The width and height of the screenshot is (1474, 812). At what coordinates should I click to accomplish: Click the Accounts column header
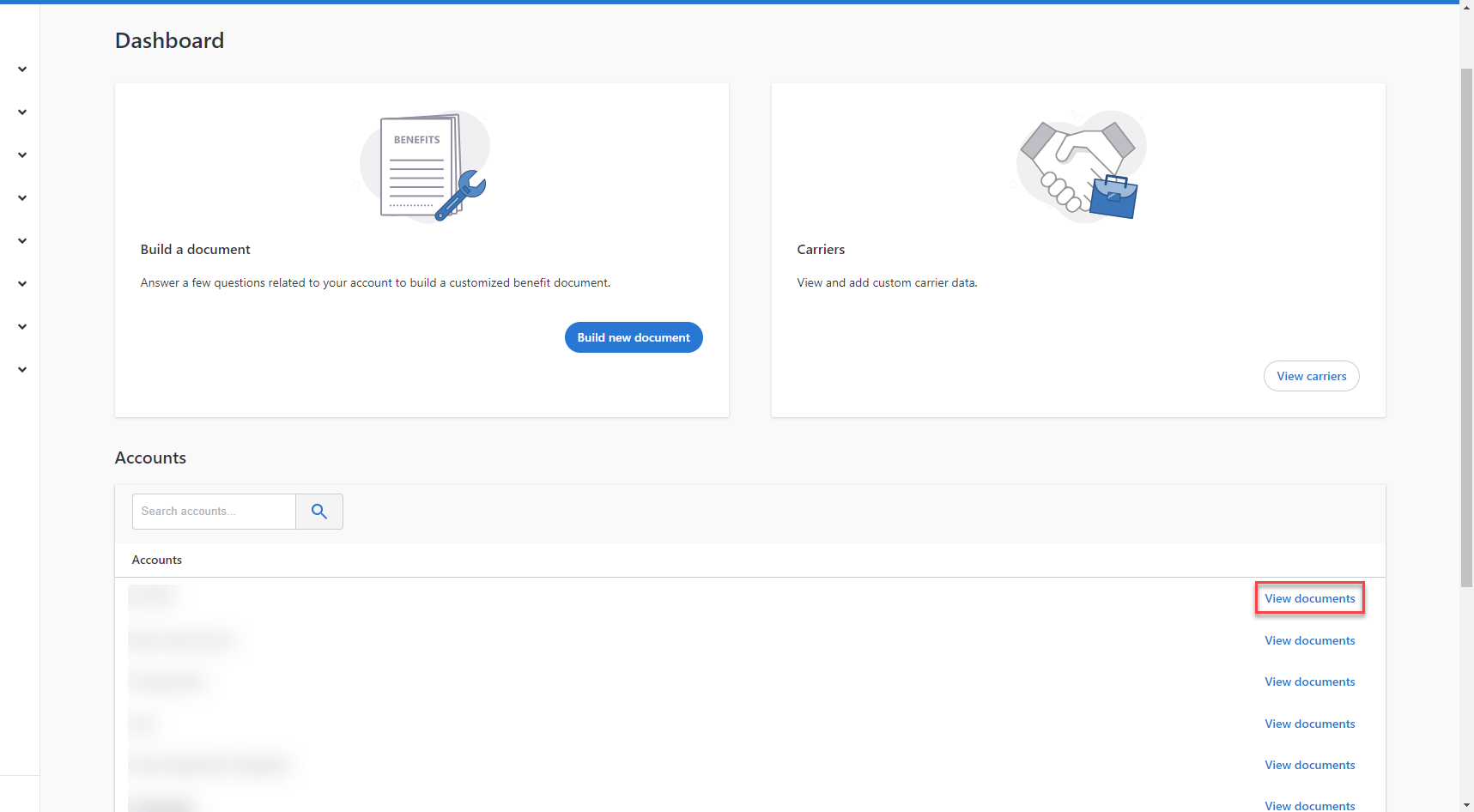click(156, 559)
